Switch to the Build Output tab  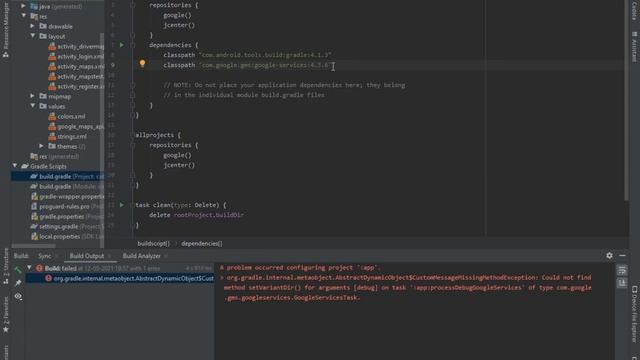[x=87, y=256]
